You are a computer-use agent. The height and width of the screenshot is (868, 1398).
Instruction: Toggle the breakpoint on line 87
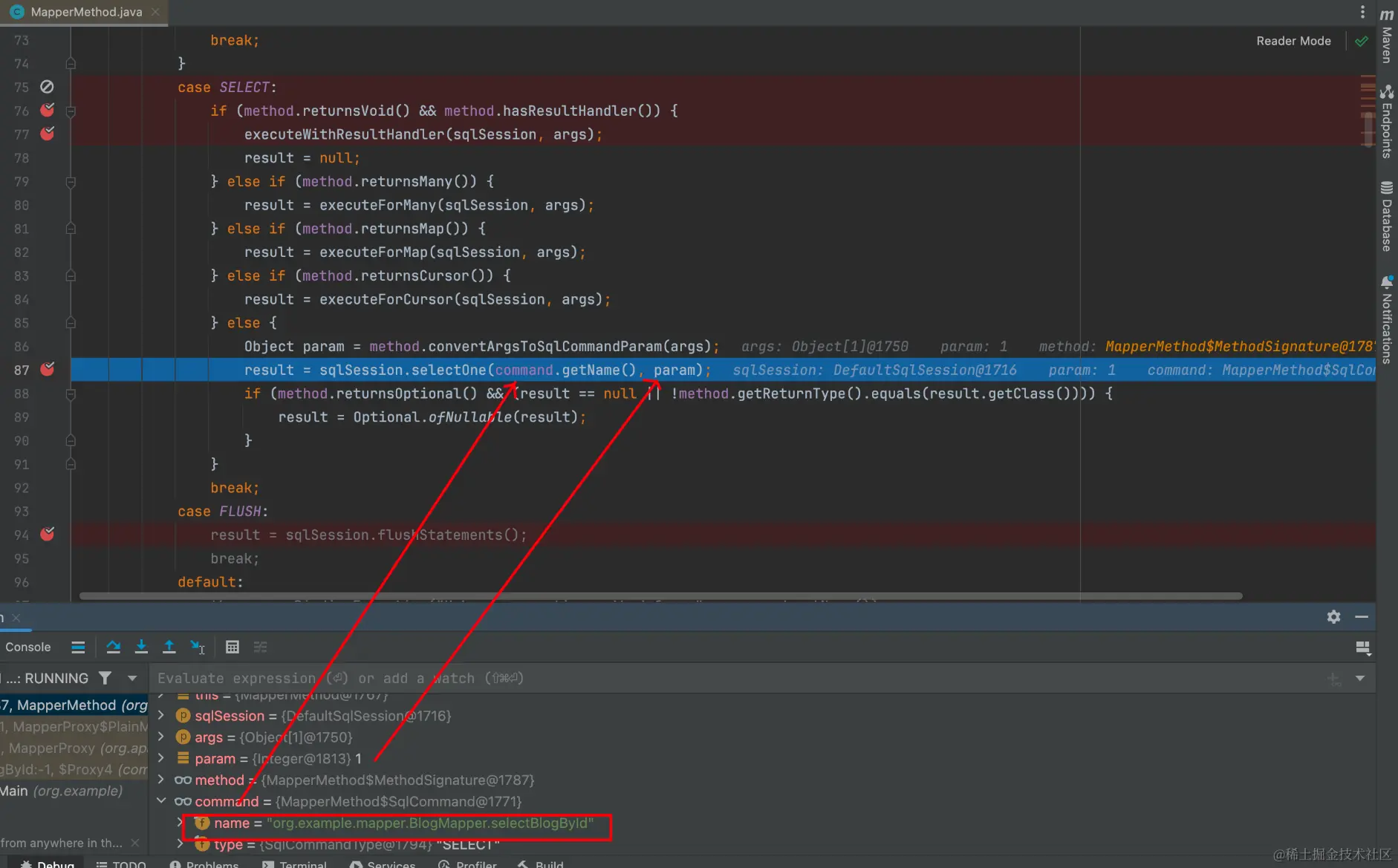tap(48, 369)
